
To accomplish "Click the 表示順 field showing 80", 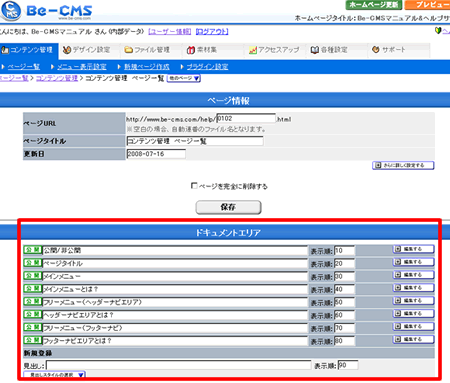I will coord(344,341).
